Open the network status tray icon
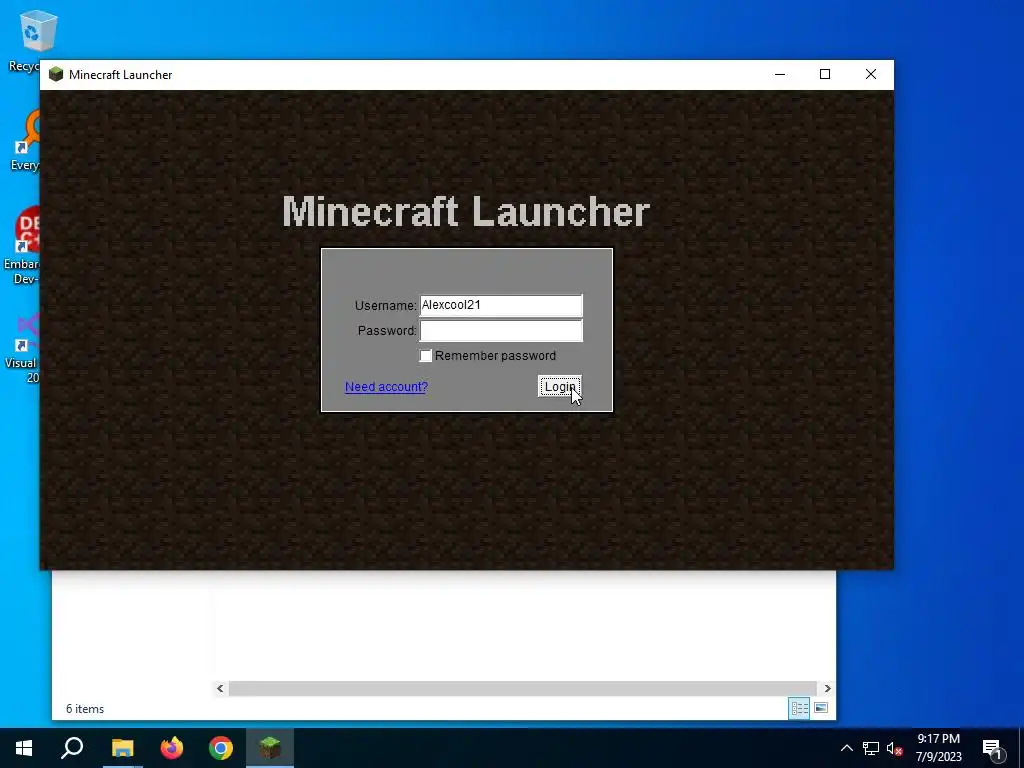 click(871, 748)
